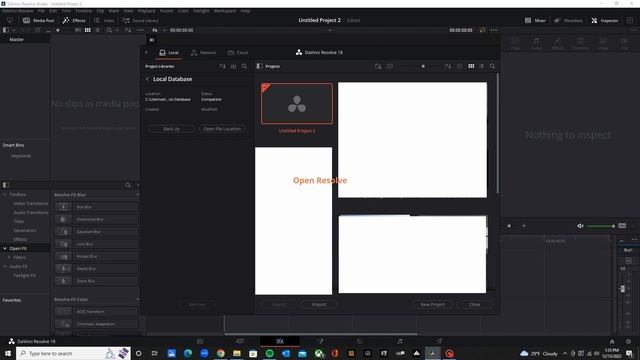Collapse the Project Manager sidebar arrow
This screenshot has height=360, width=640.
click(x=147, y=53)
